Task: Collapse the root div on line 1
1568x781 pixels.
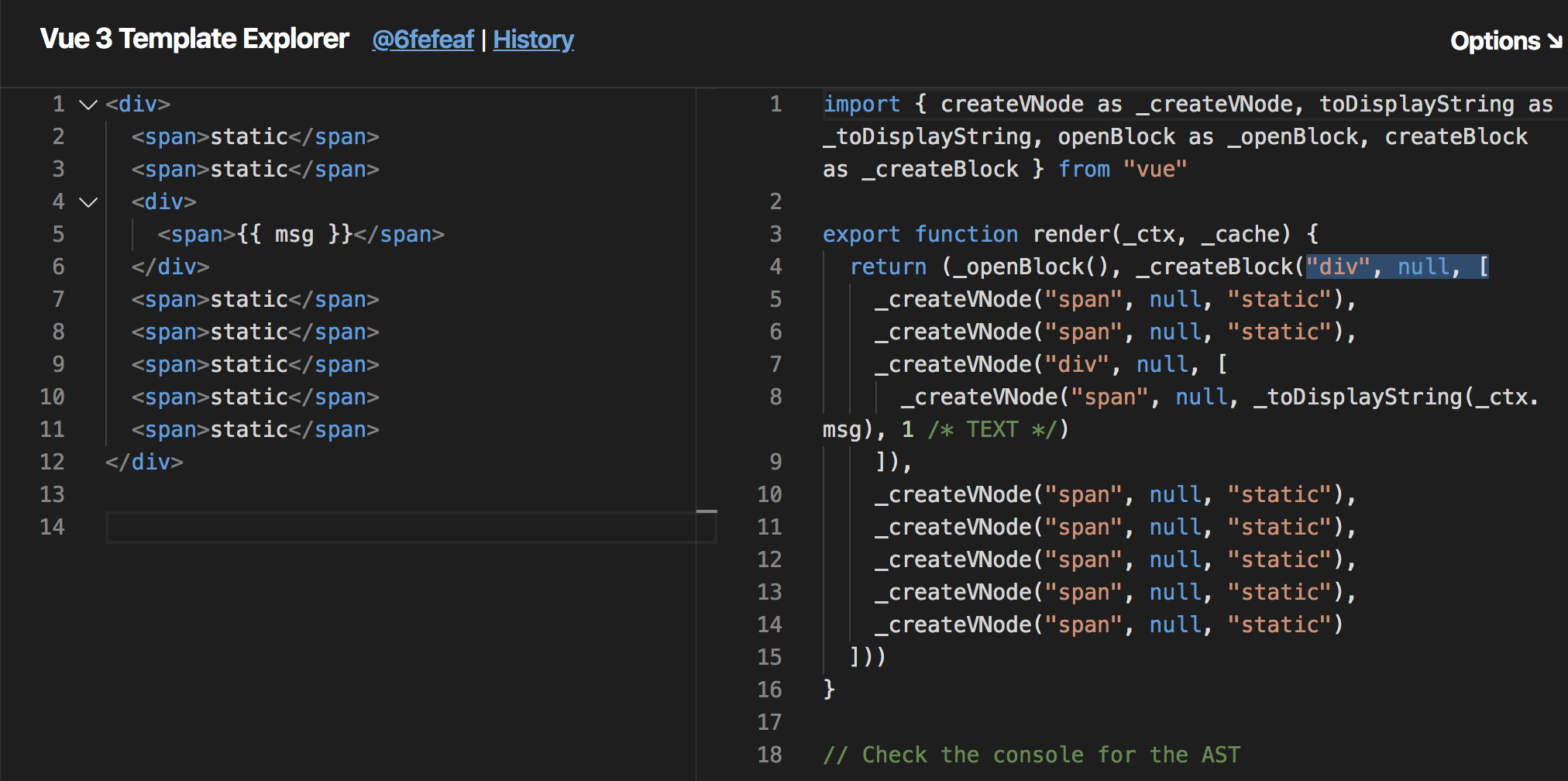Action: coord(88,105)
